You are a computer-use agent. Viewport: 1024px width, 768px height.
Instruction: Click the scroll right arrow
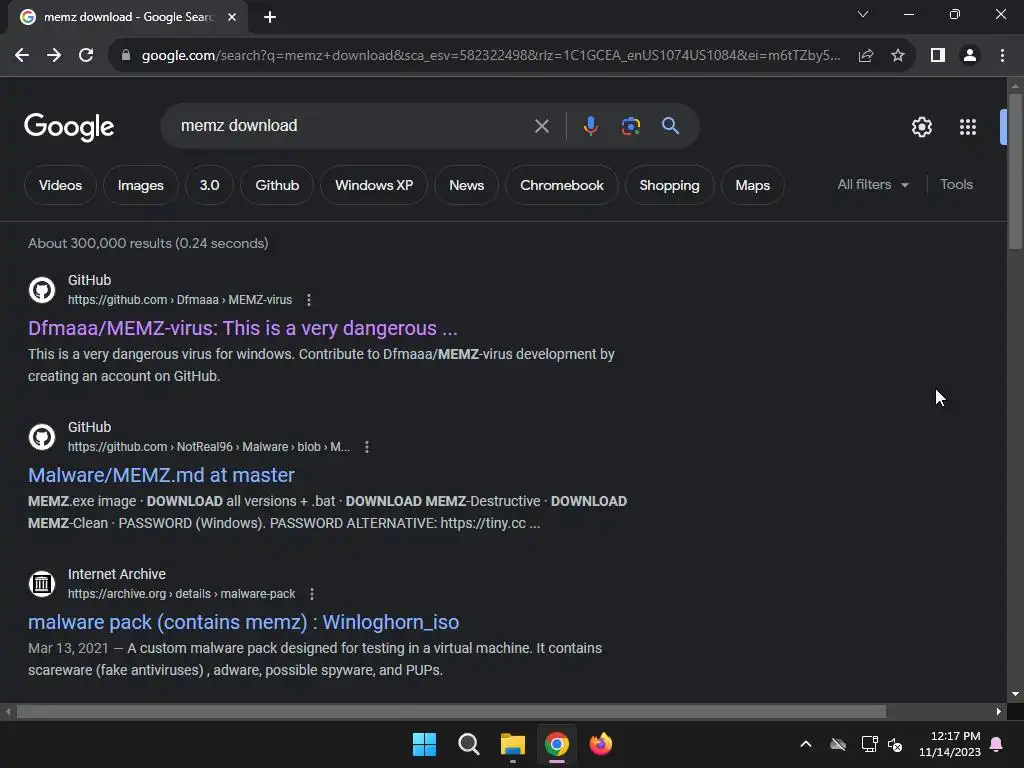(x=999, y=712)
